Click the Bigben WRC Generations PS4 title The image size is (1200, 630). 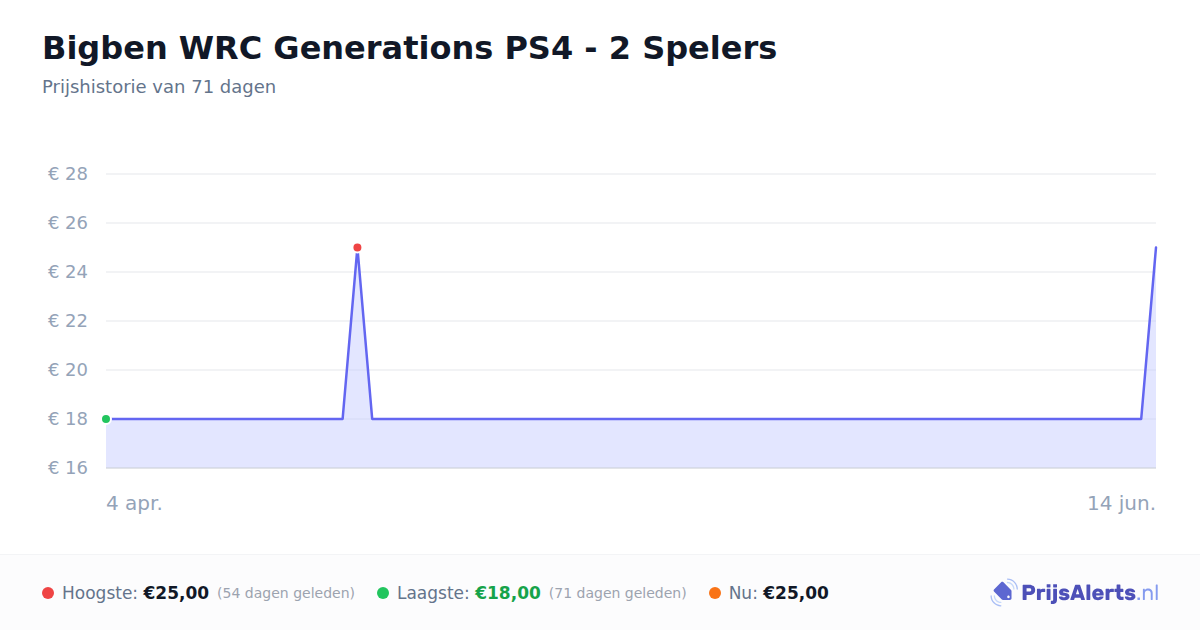pos(410,47)
